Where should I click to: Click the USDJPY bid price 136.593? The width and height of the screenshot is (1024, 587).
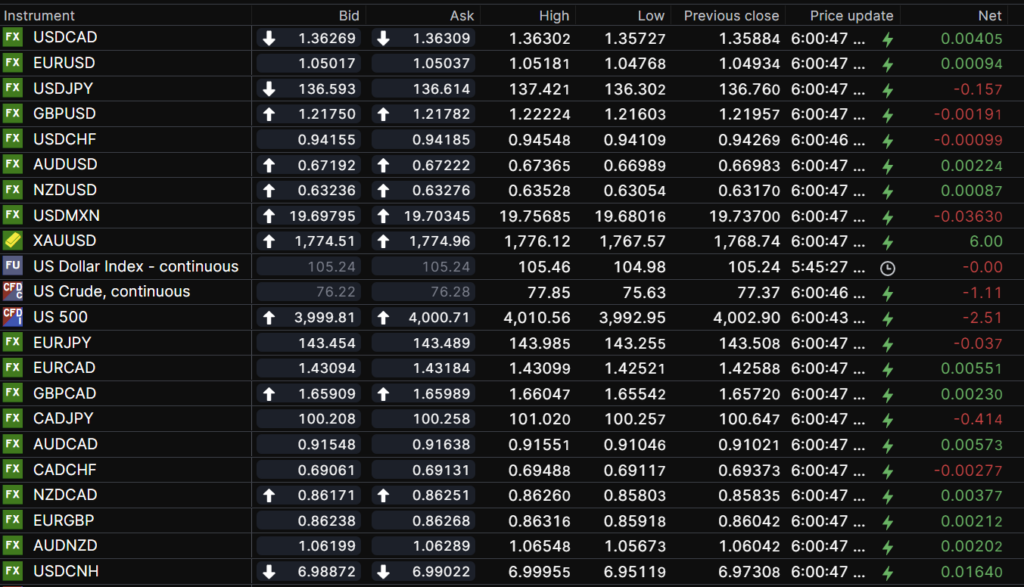pyautogui.click(x=328, y=89)
